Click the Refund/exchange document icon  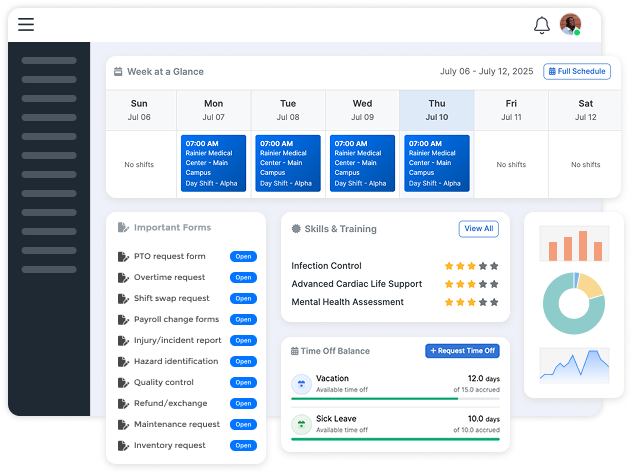coord(123,403)
